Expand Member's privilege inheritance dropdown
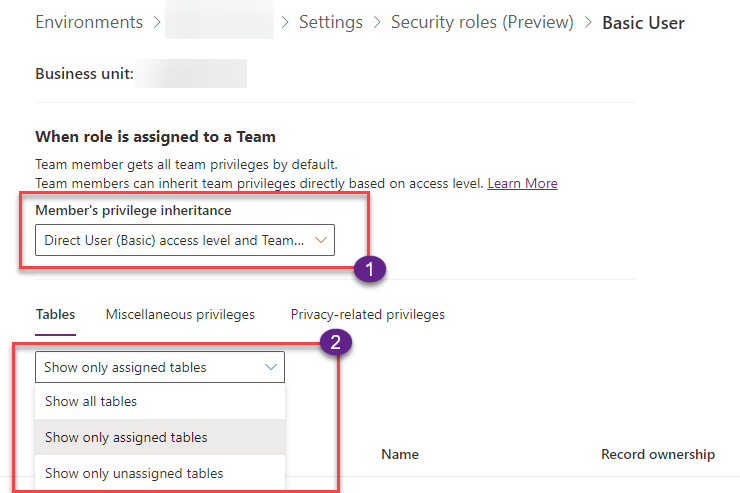 pyautogui.click(x=185, y=240)
